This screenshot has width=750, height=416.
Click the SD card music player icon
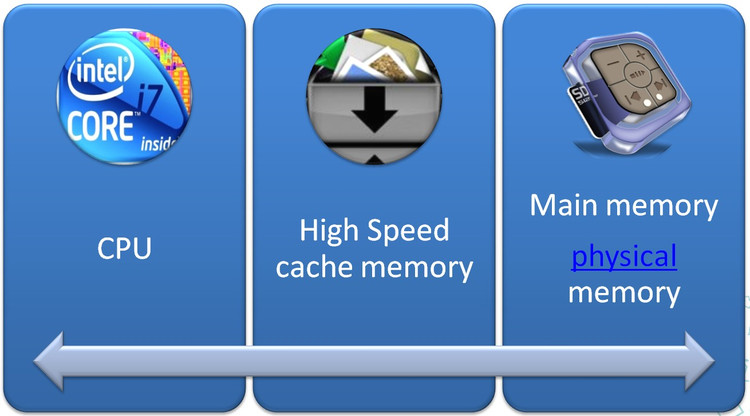pos(627,93)
